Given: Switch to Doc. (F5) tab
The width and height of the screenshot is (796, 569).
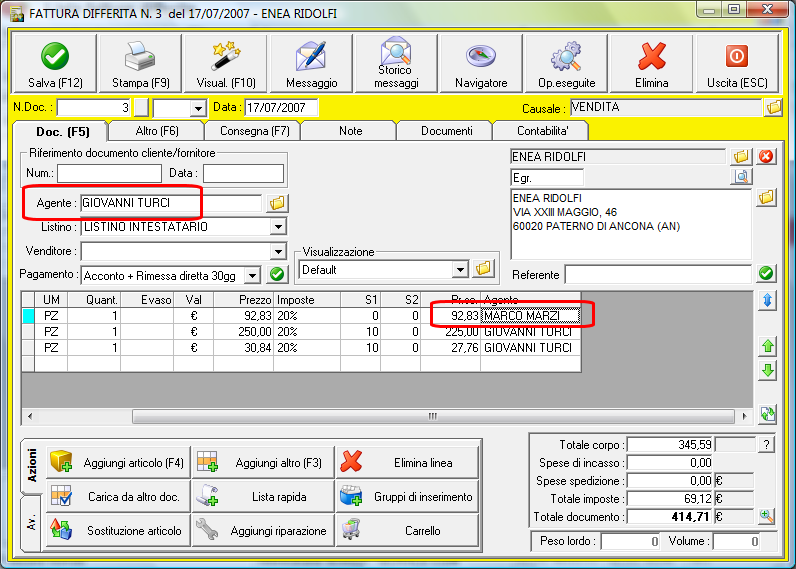Looking at the screenshot, I should tap(62, 131).
